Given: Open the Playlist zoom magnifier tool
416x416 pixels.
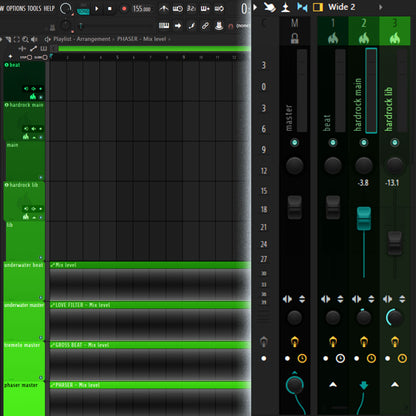Looking at the screenshot, I should [25, 39].
